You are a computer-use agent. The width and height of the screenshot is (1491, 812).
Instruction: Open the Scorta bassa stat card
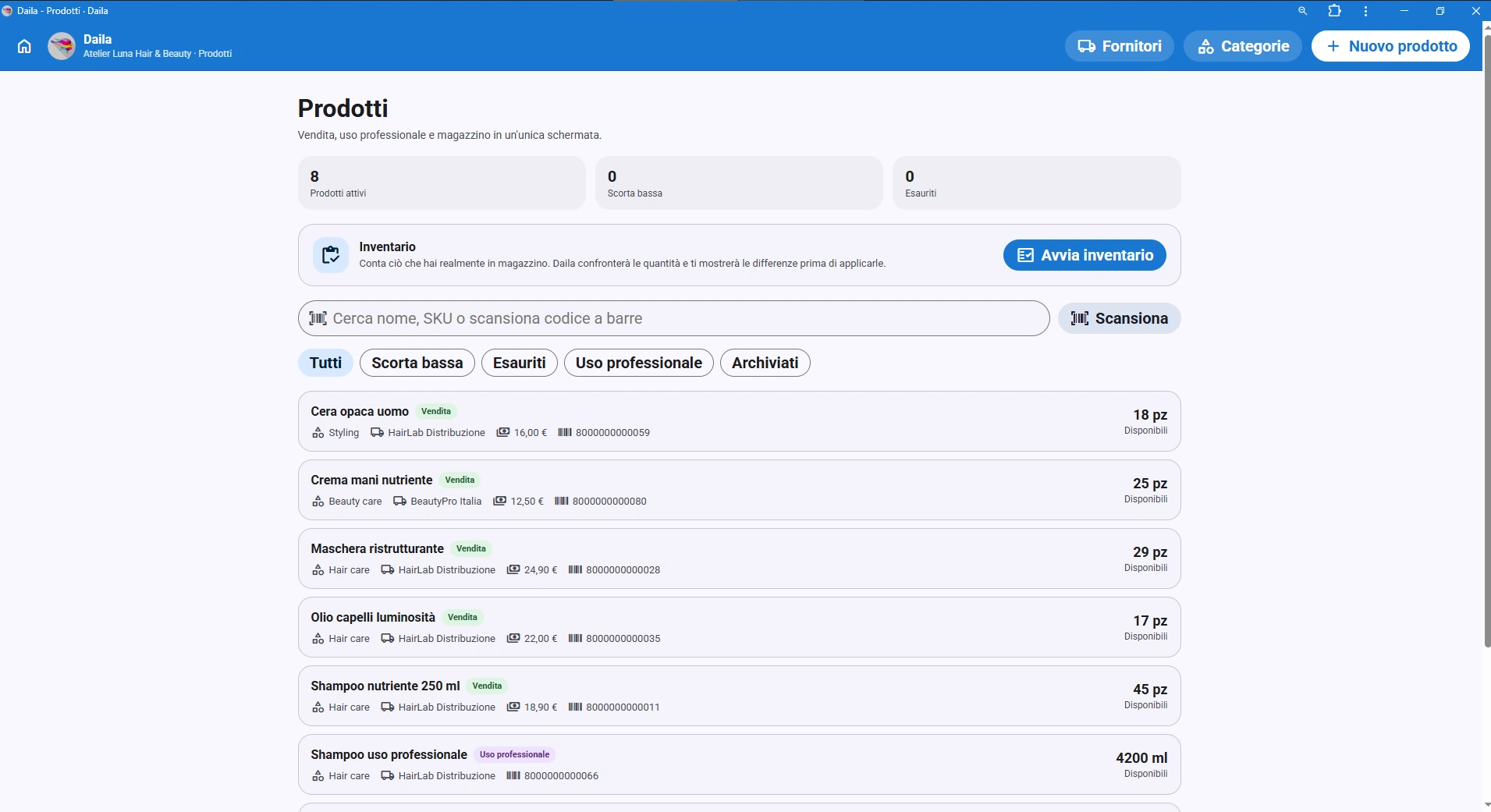click(x=739, y=183)
